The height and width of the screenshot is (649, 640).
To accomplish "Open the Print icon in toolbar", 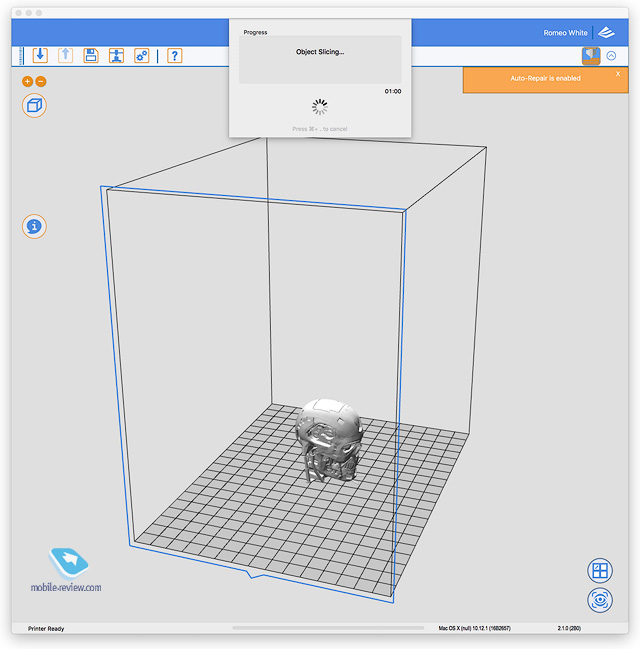I will pyautogui.click(x=116, y=55).
